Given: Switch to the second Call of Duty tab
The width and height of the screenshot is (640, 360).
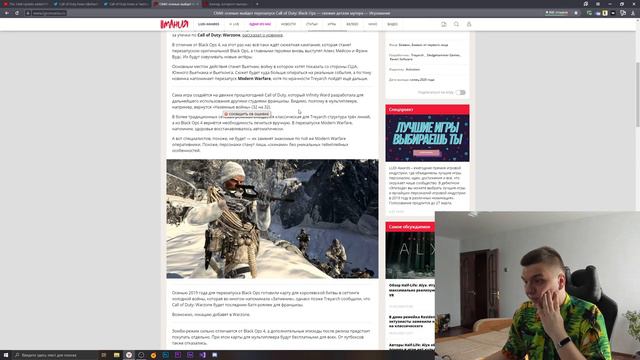Looking at the screenshot, I should (76, 4).
